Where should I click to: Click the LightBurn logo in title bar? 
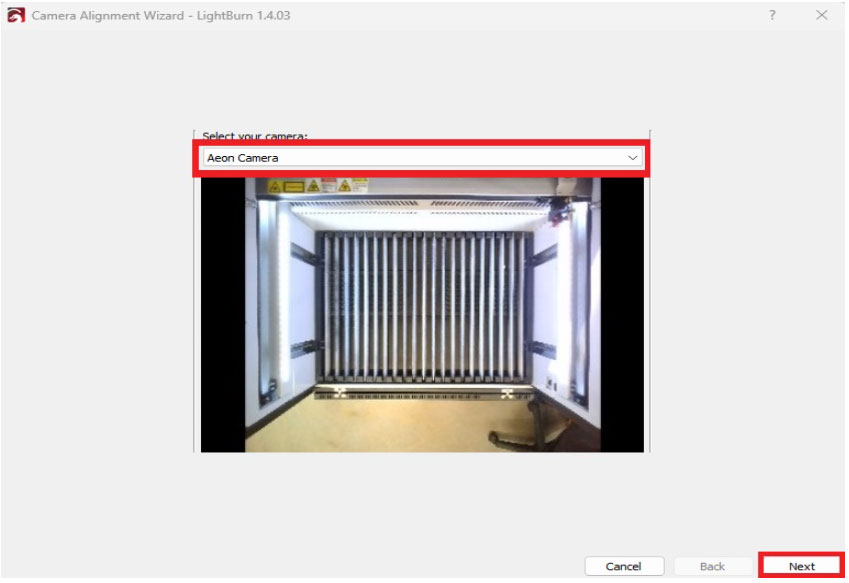click(16, 15)
